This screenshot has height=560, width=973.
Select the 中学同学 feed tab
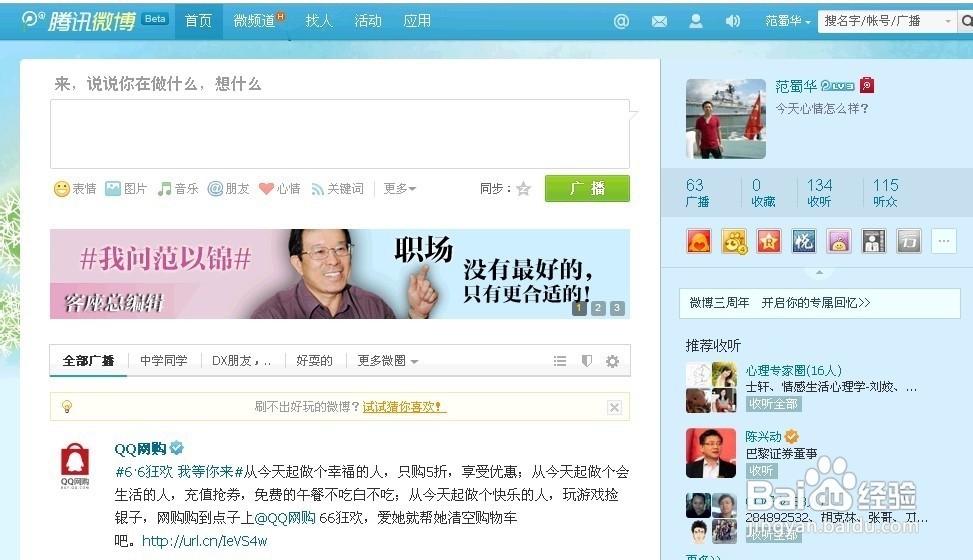coord(164,361)
